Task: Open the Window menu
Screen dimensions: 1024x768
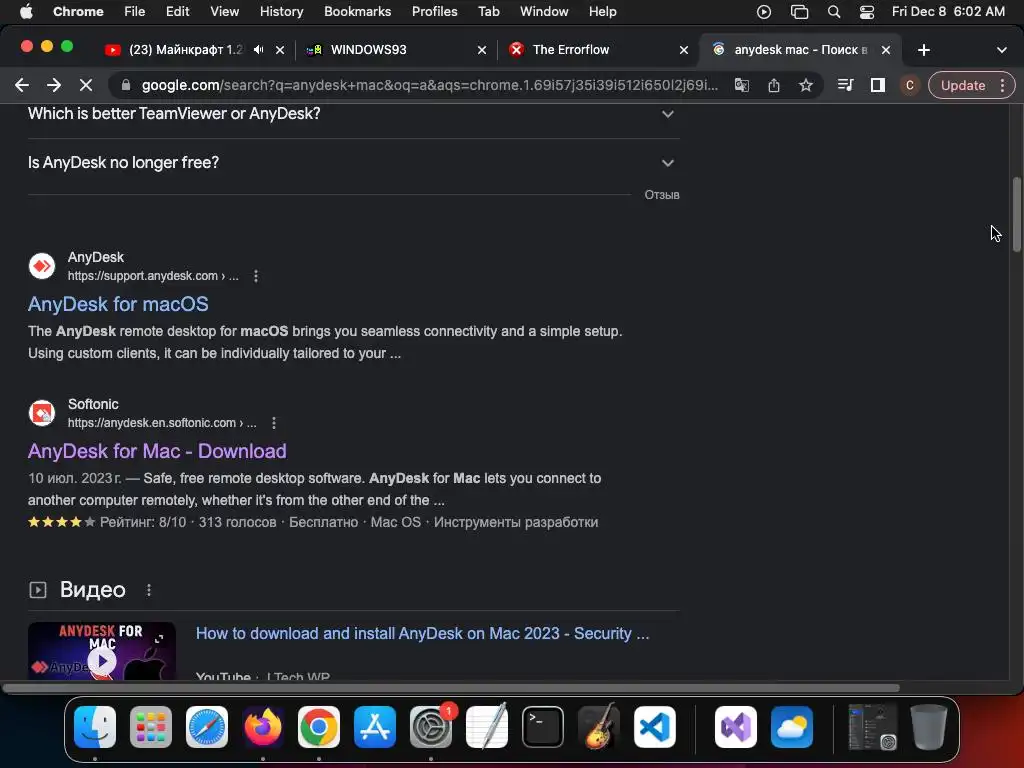Action: pyautogui.click(x=544, y=12)
